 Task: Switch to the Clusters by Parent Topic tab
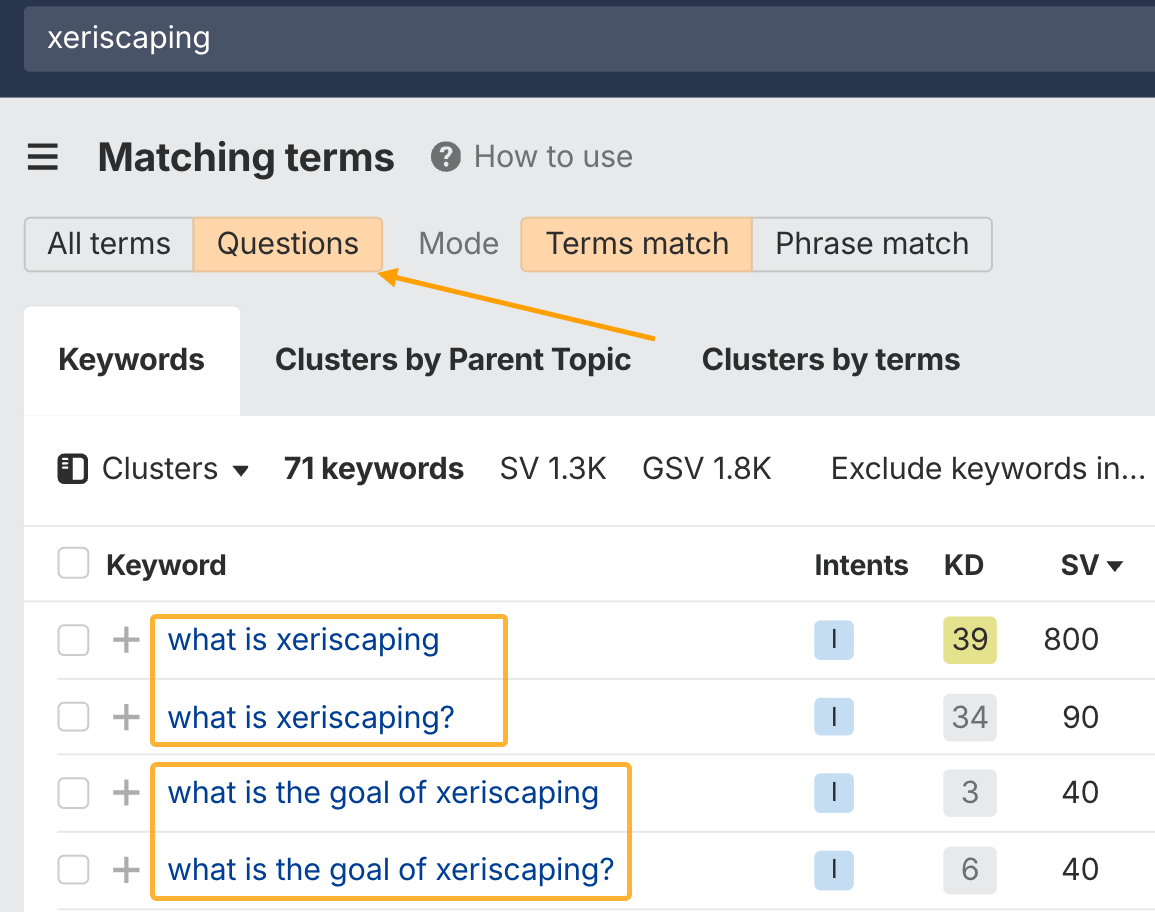tap(454, 359)
